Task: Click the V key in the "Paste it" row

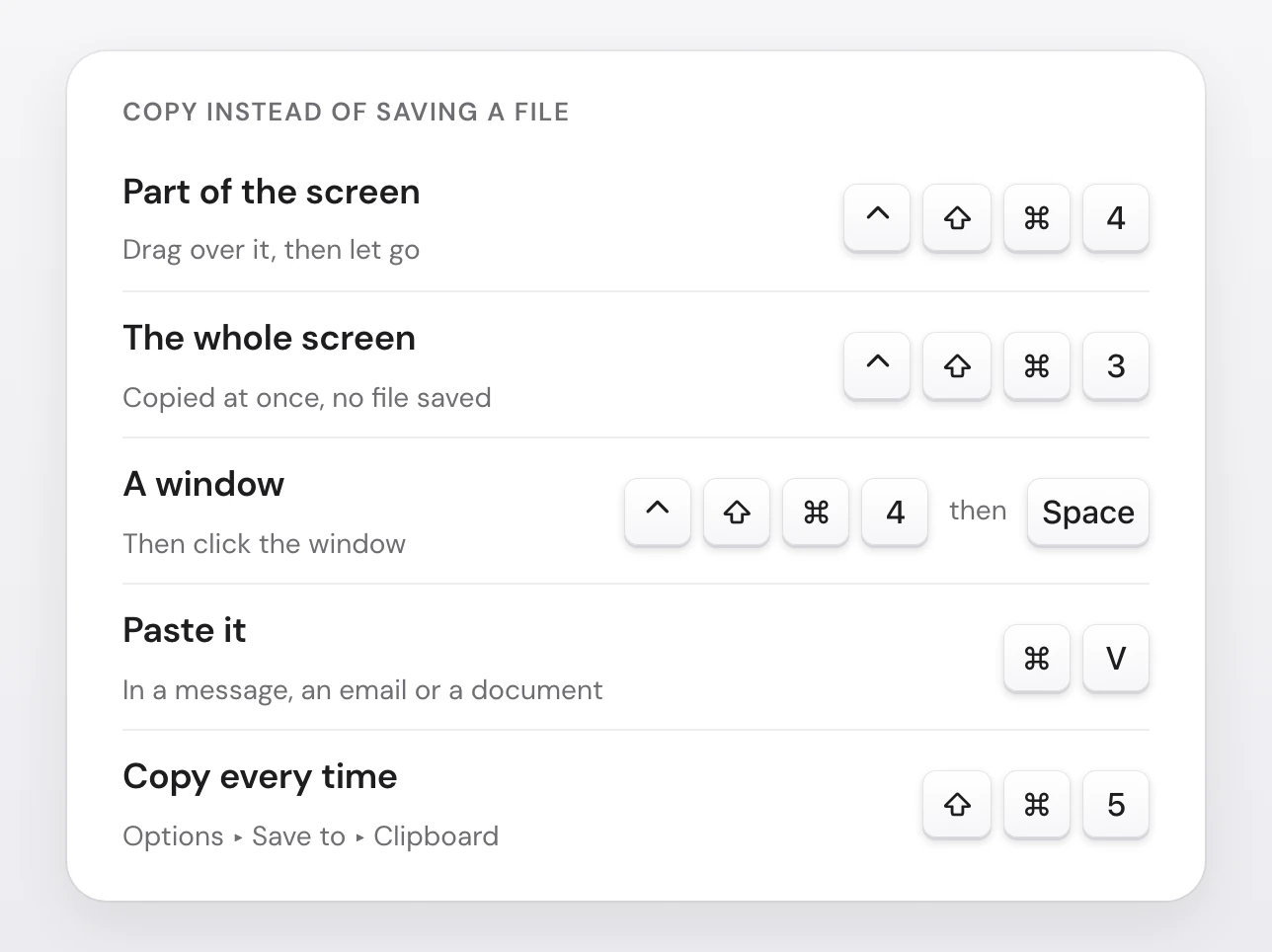Action: point(1116,658)
